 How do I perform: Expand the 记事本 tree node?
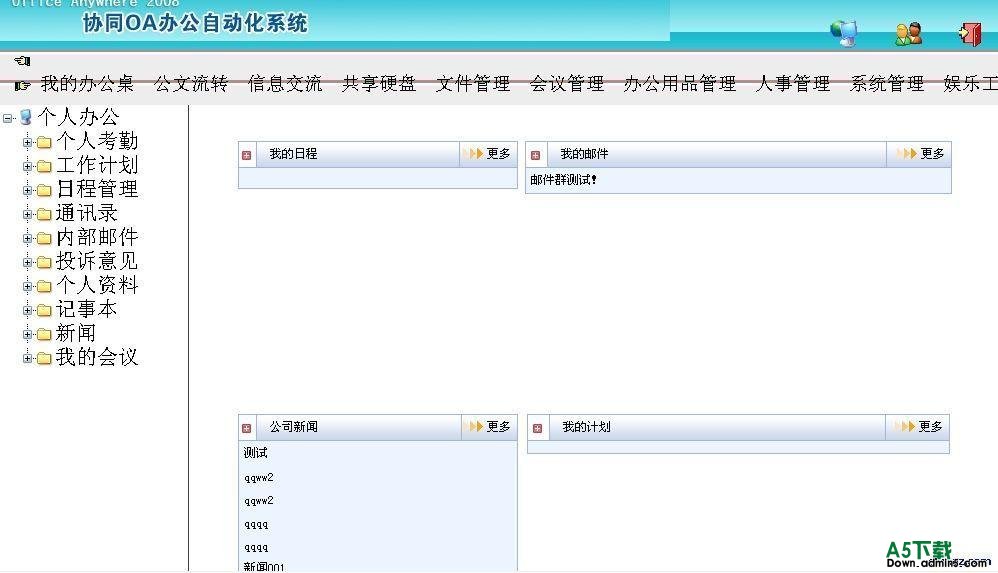(27, 311)
